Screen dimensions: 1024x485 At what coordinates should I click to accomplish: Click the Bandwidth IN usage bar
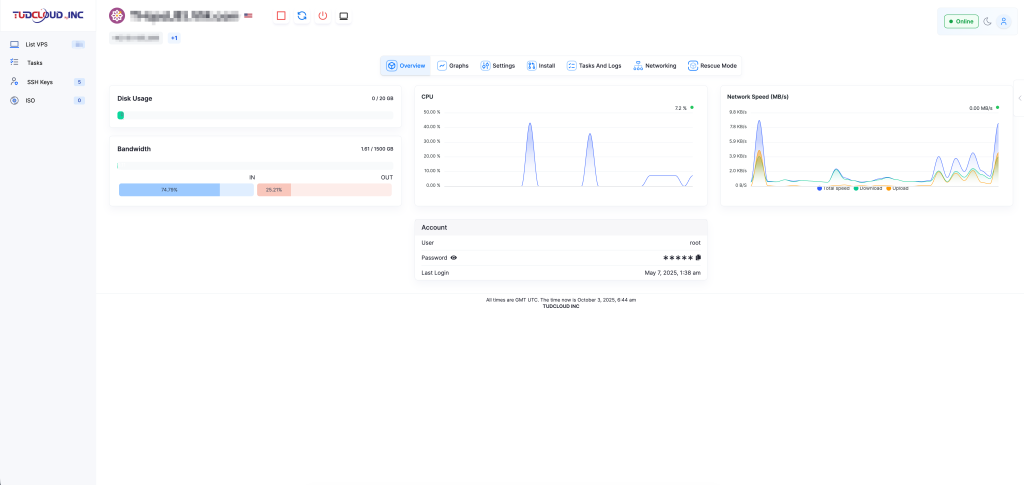click(x=169, y=189)
